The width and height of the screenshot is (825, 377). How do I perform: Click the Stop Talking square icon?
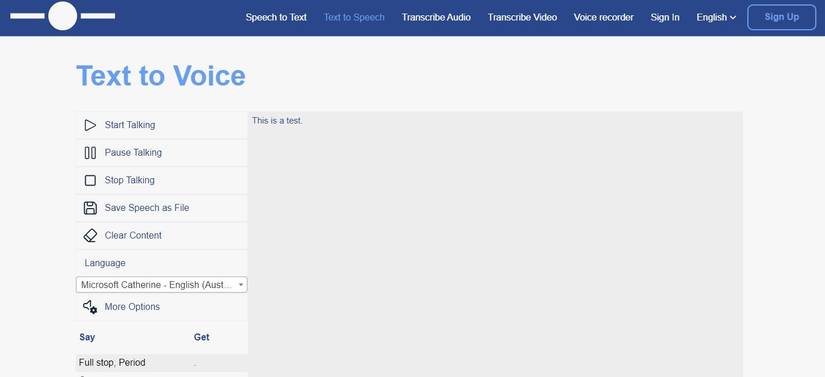click(90, 180)
